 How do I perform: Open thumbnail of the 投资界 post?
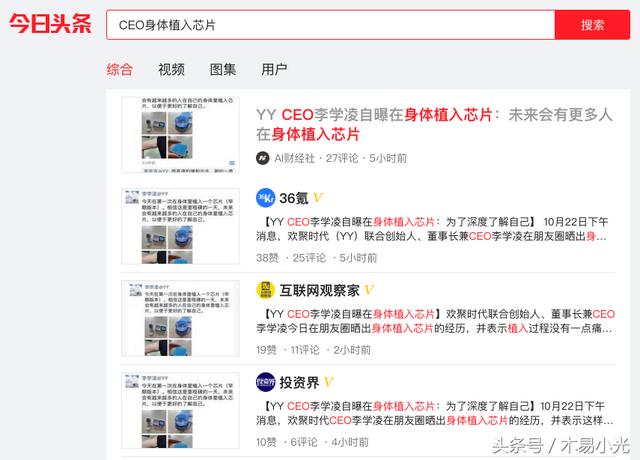(x=180, y=410)
